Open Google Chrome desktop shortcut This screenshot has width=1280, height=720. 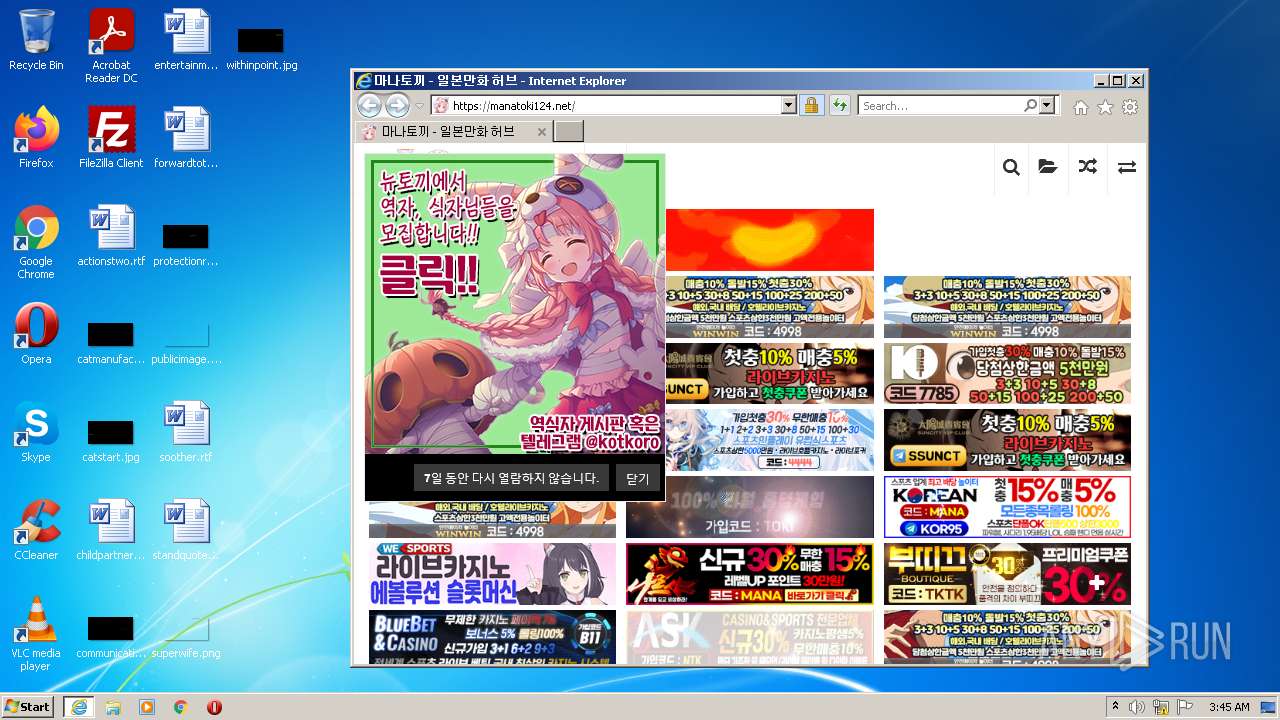pos(36,242)
